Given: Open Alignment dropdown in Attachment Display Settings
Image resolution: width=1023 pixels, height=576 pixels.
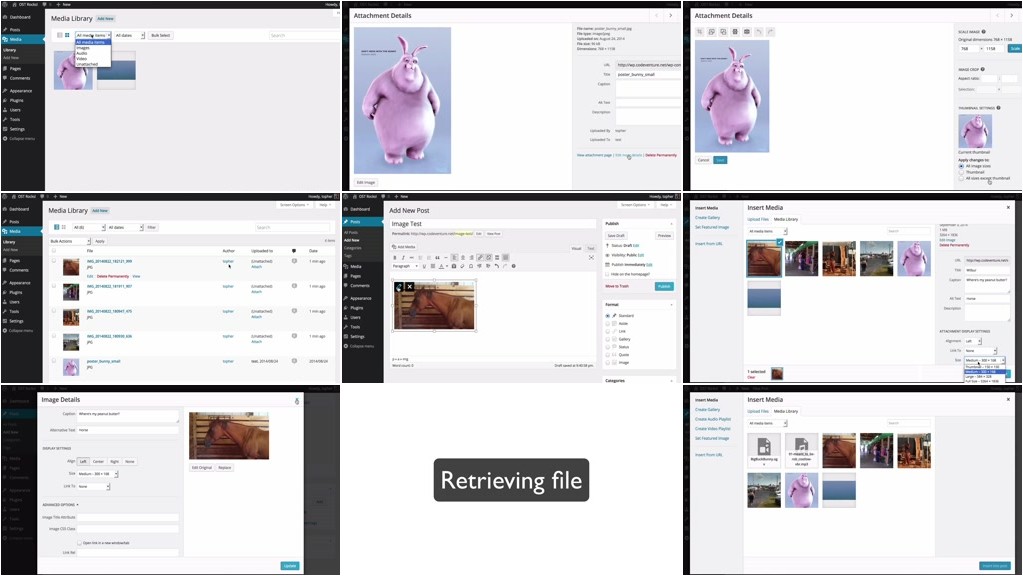Looking at the screenshot, I should (973, 341).
